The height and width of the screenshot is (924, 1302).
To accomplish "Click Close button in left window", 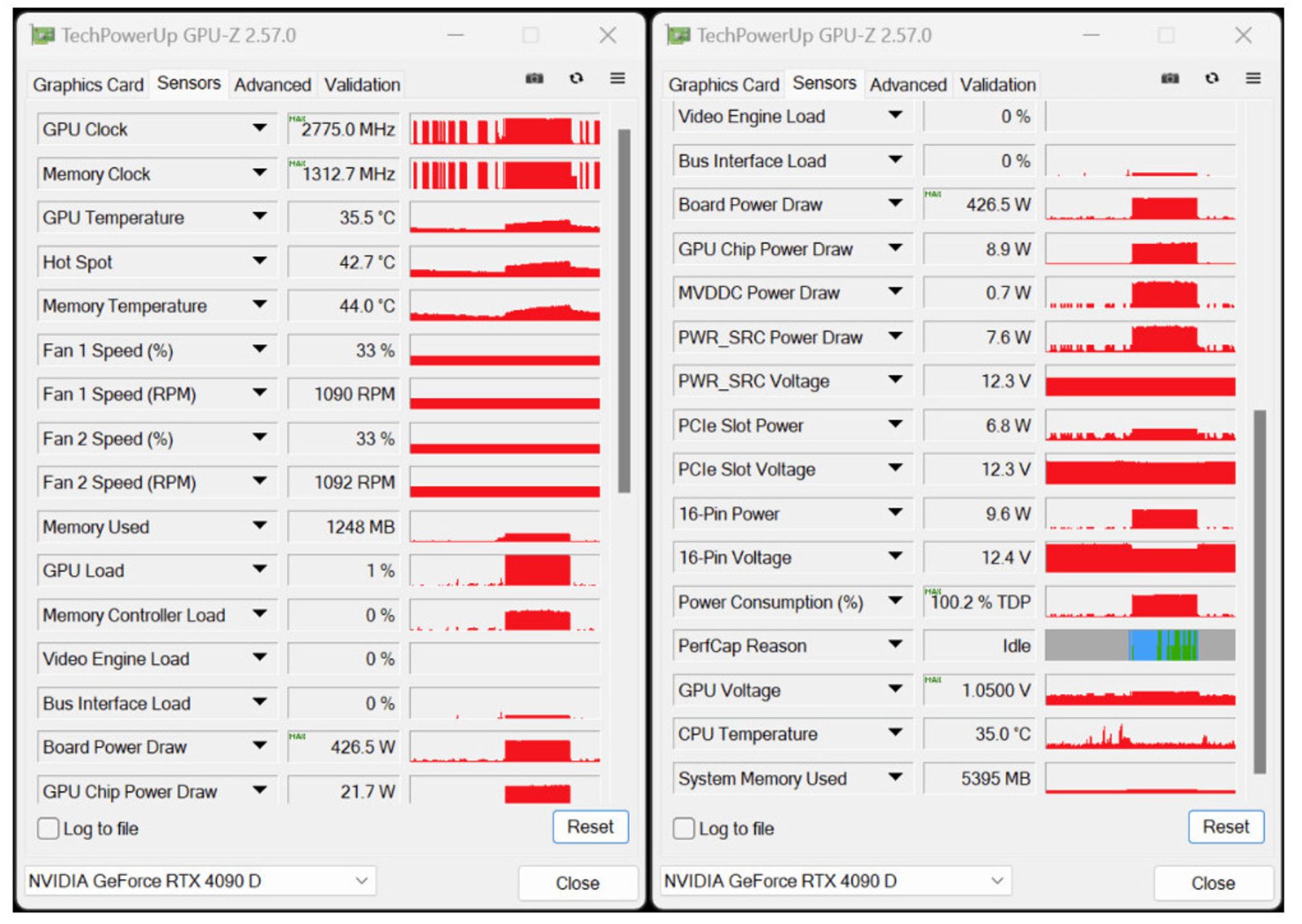I will click(578, 883).
